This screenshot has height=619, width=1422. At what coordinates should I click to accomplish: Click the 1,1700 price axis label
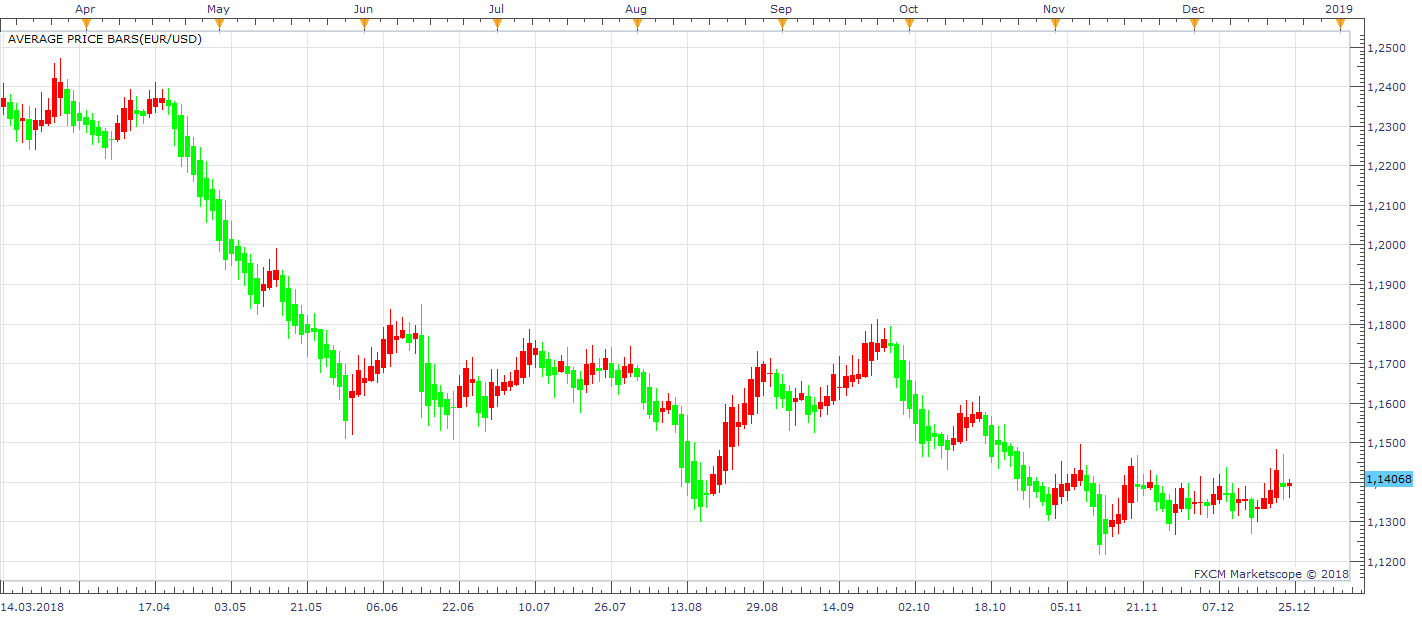point(1386,365)
